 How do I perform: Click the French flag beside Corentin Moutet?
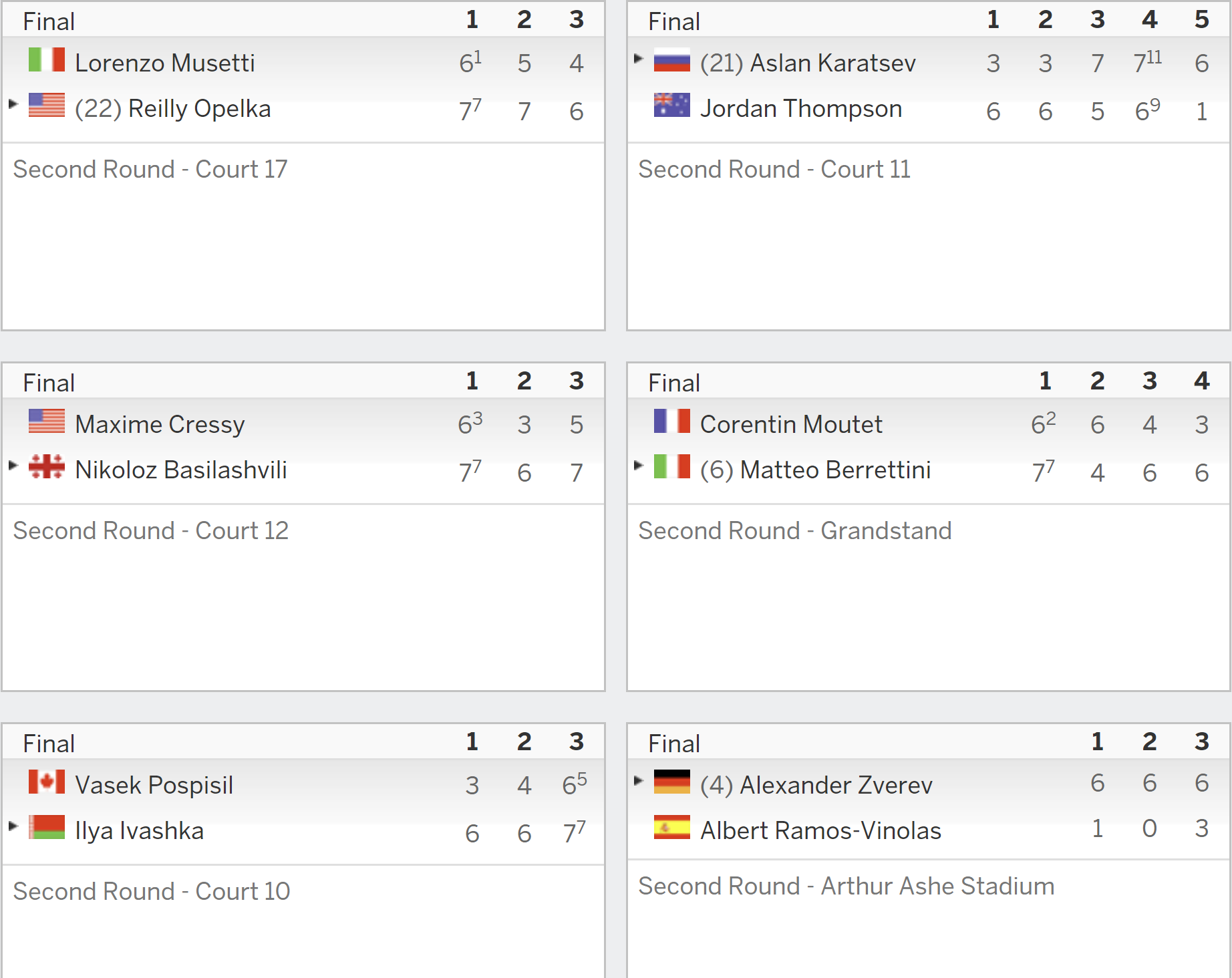[672, 421]
